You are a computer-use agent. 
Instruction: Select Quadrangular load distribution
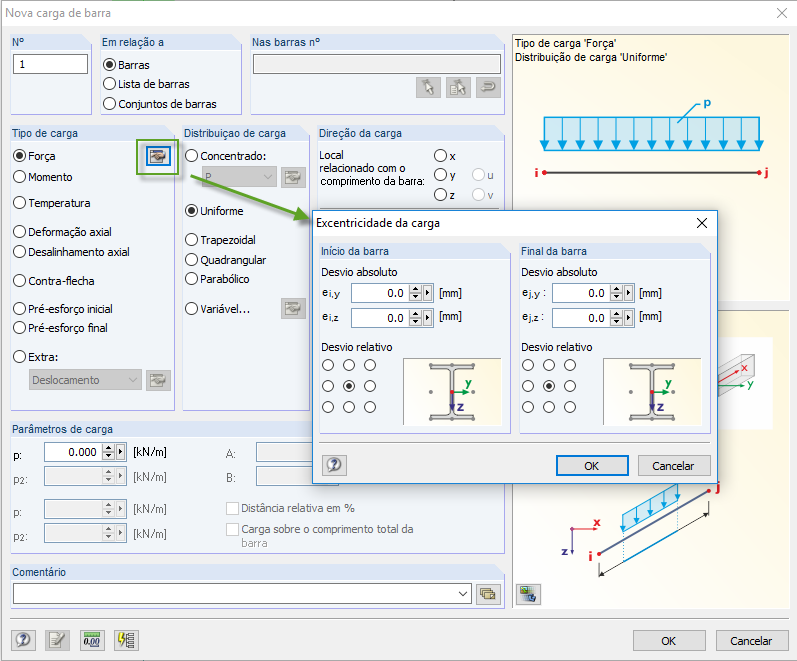coord(226,260)
